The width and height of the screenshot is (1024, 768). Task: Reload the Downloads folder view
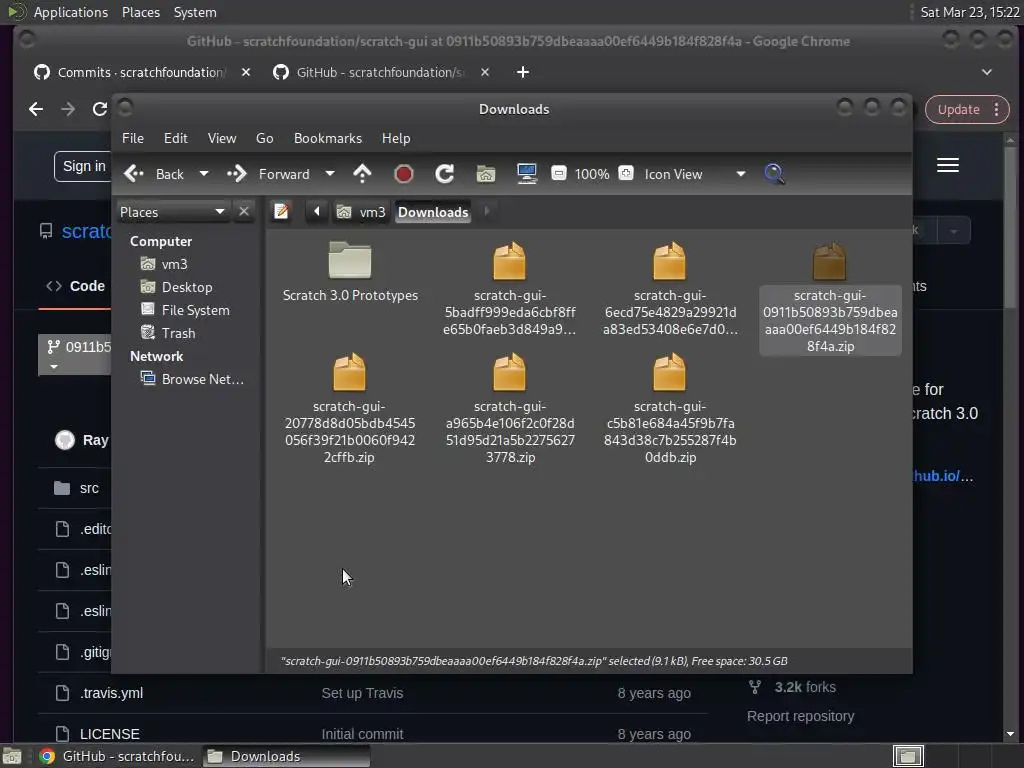click(445, 174)
